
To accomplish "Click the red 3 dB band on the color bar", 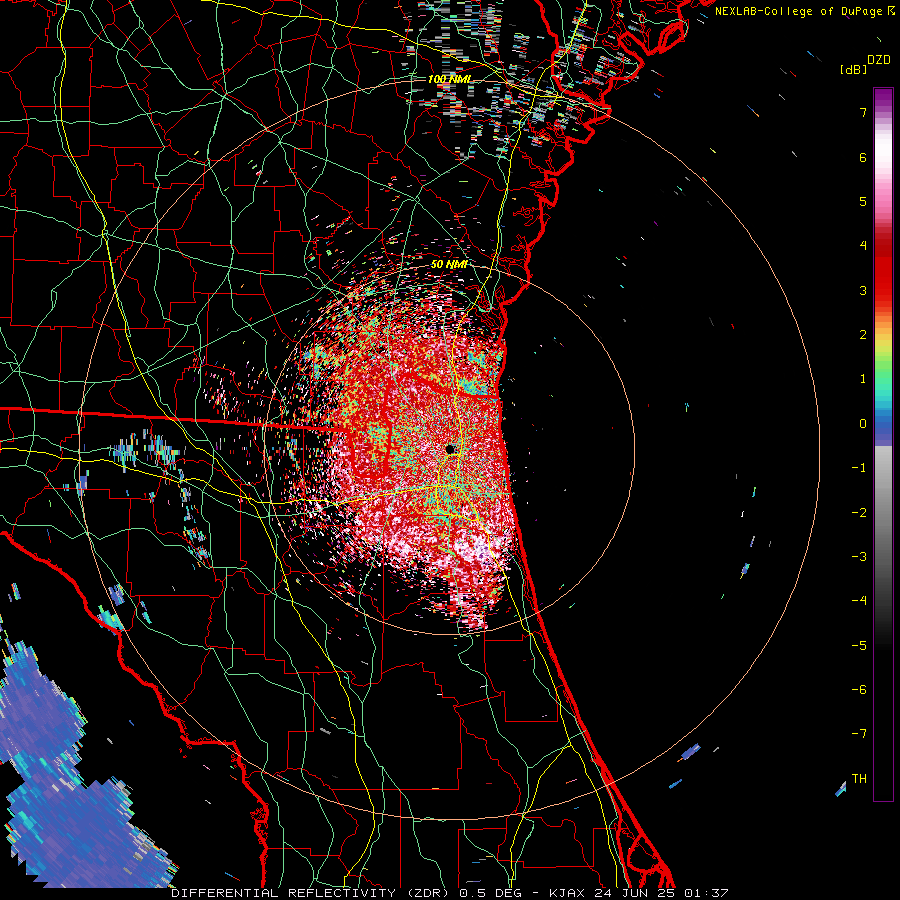I will 883,290.
